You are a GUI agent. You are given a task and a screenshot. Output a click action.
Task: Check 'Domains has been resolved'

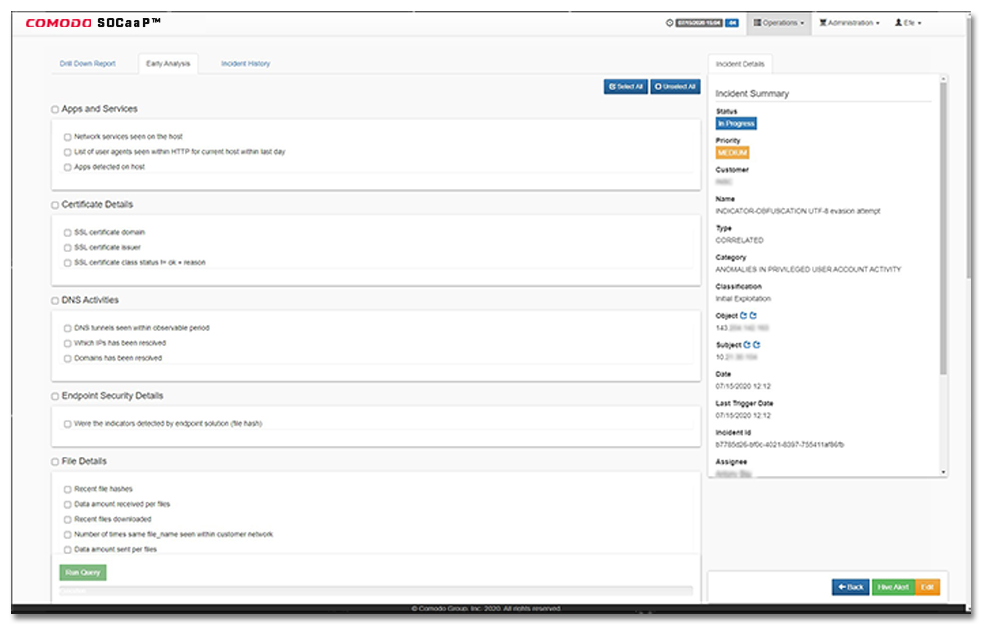pyautogui.click(x=67, y=359)
